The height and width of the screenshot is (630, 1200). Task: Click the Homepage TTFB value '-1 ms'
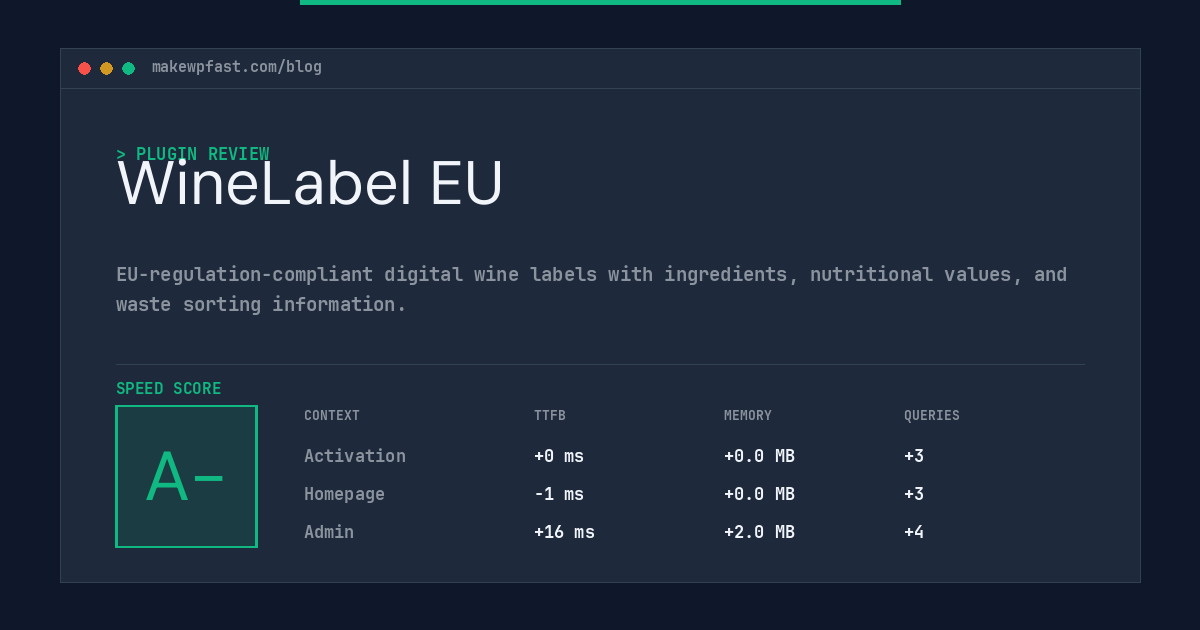559,494
